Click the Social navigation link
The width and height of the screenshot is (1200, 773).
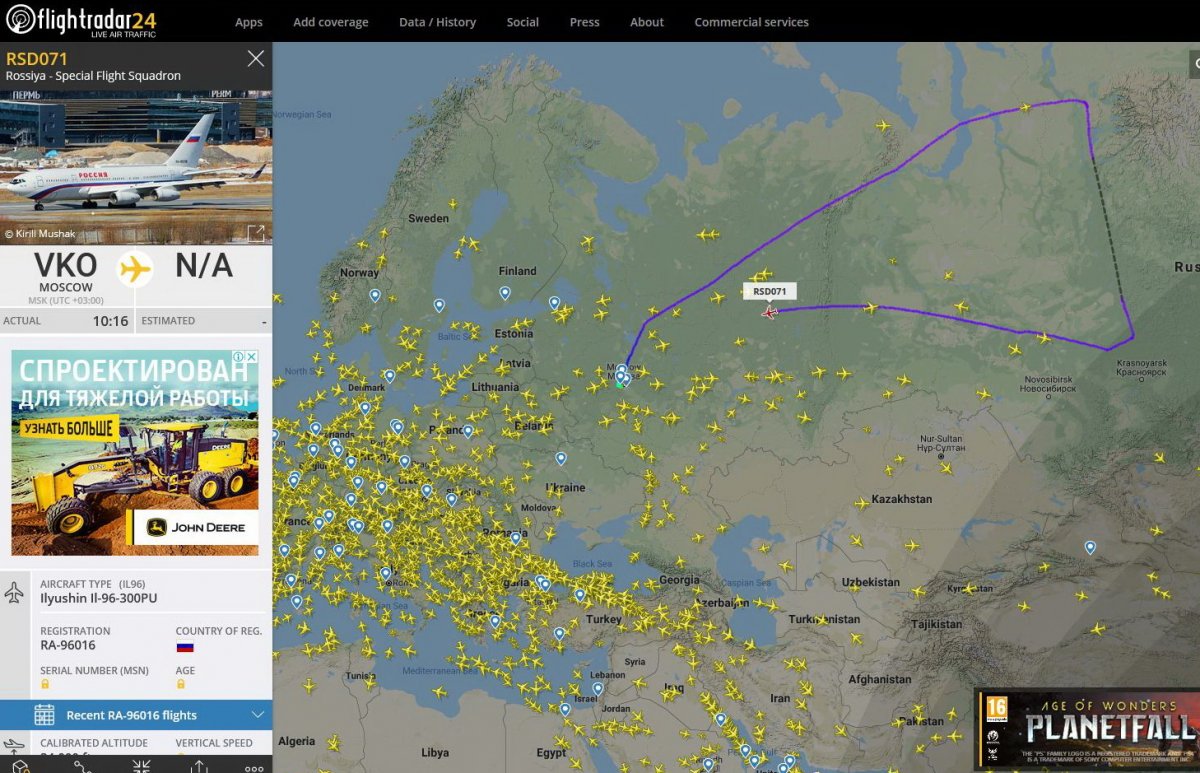522,22
